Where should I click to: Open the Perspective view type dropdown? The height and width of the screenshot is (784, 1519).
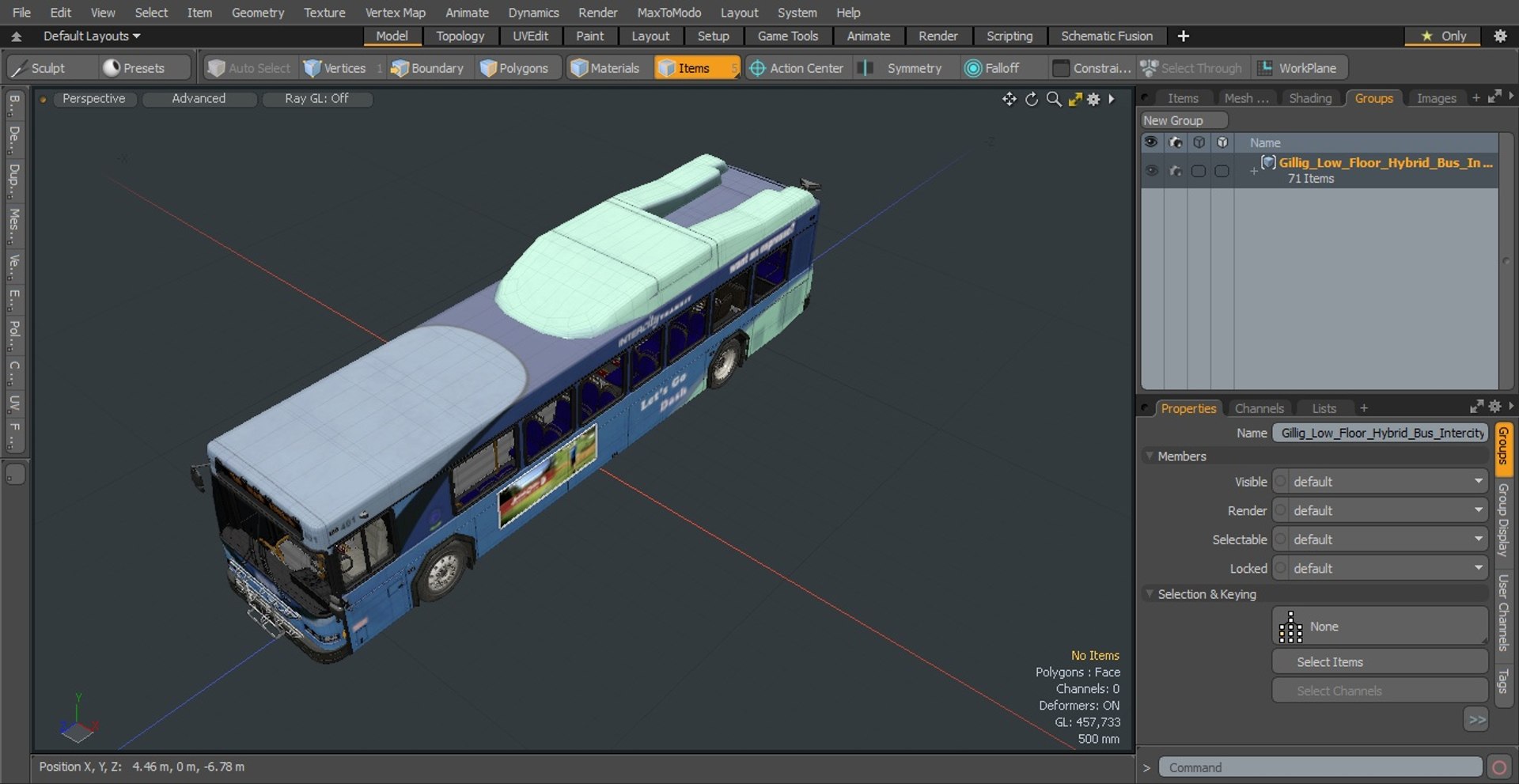[93, 99]
